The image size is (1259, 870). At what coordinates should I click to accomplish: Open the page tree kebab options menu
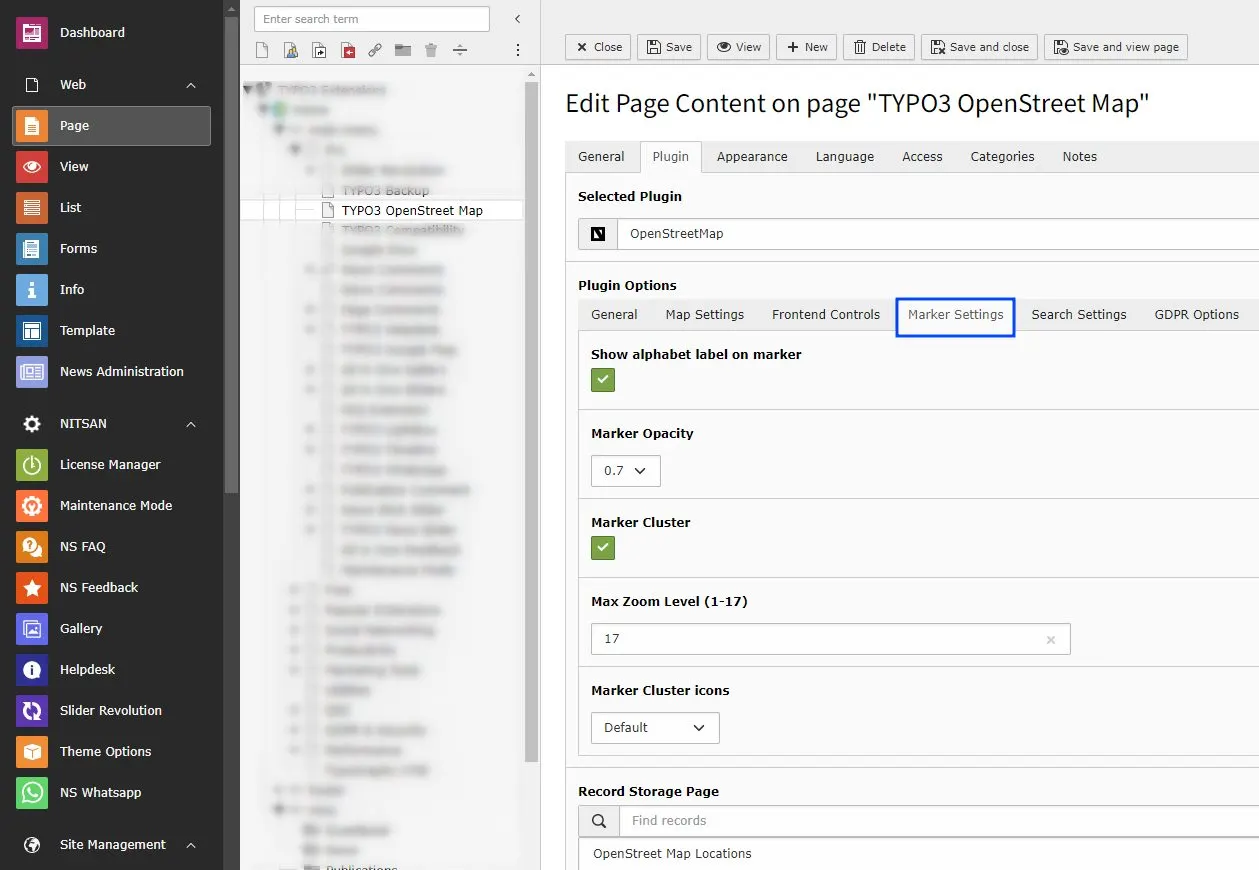(518, 50)
